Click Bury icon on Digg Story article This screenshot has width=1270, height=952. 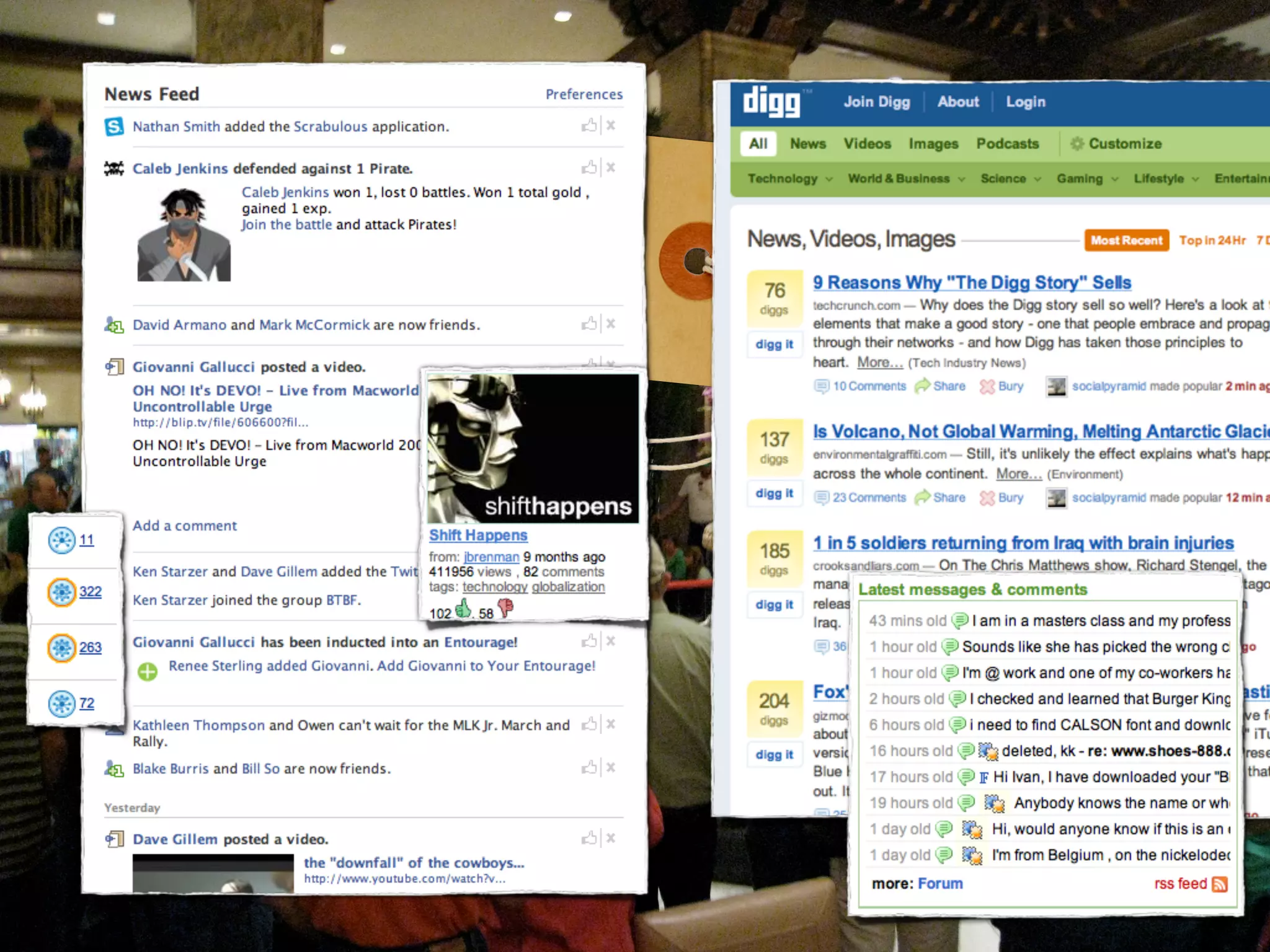pyautogui.click(x=987, y=387)
